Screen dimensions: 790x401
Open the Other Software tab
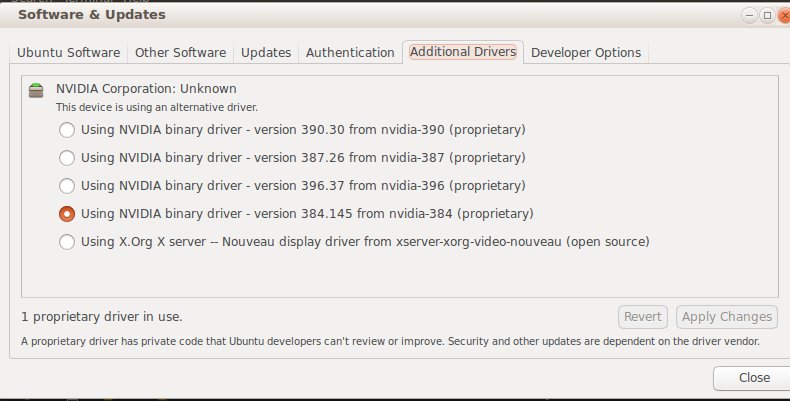180,53
